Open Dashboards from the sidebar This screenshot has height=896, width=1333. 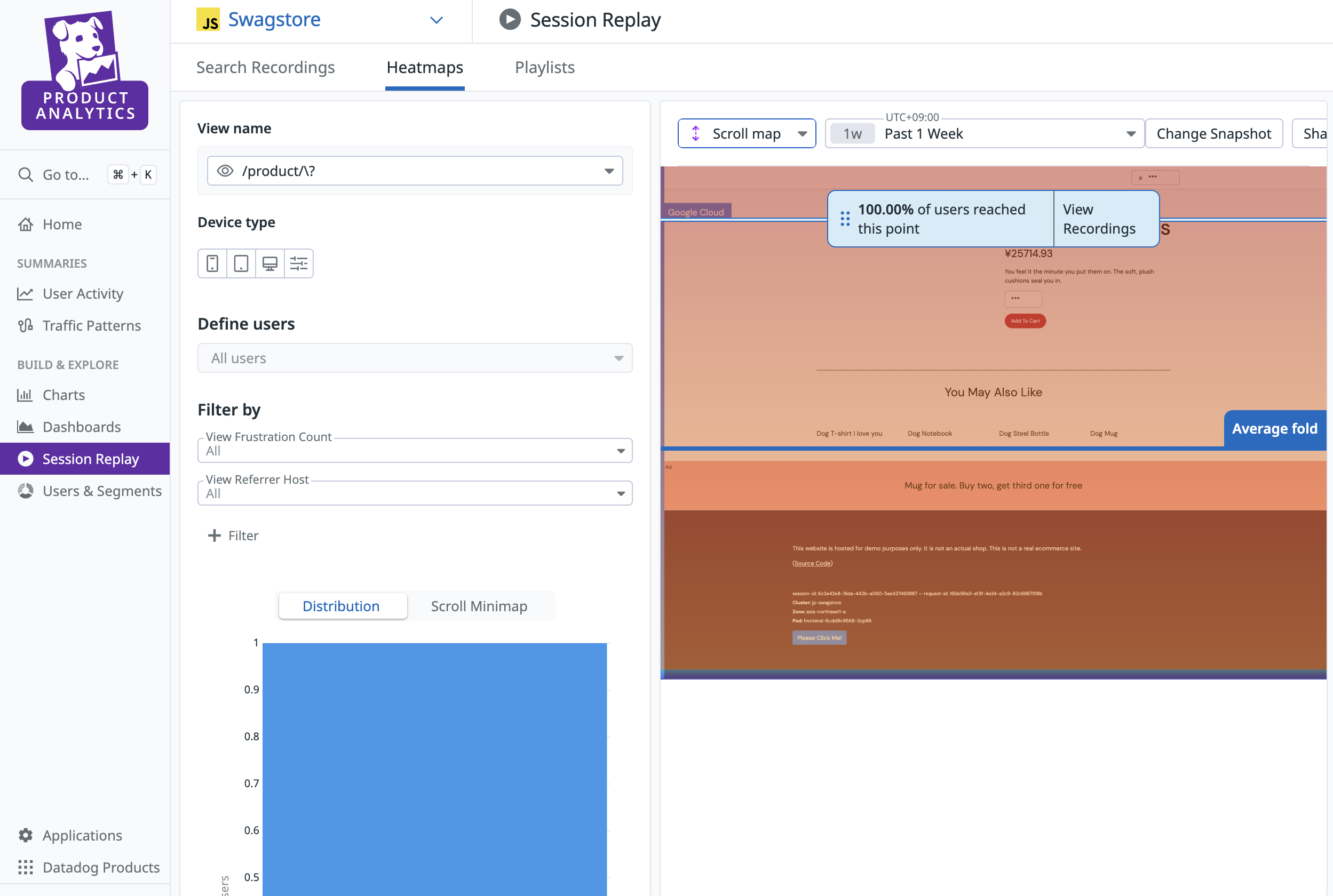[81, 427]
